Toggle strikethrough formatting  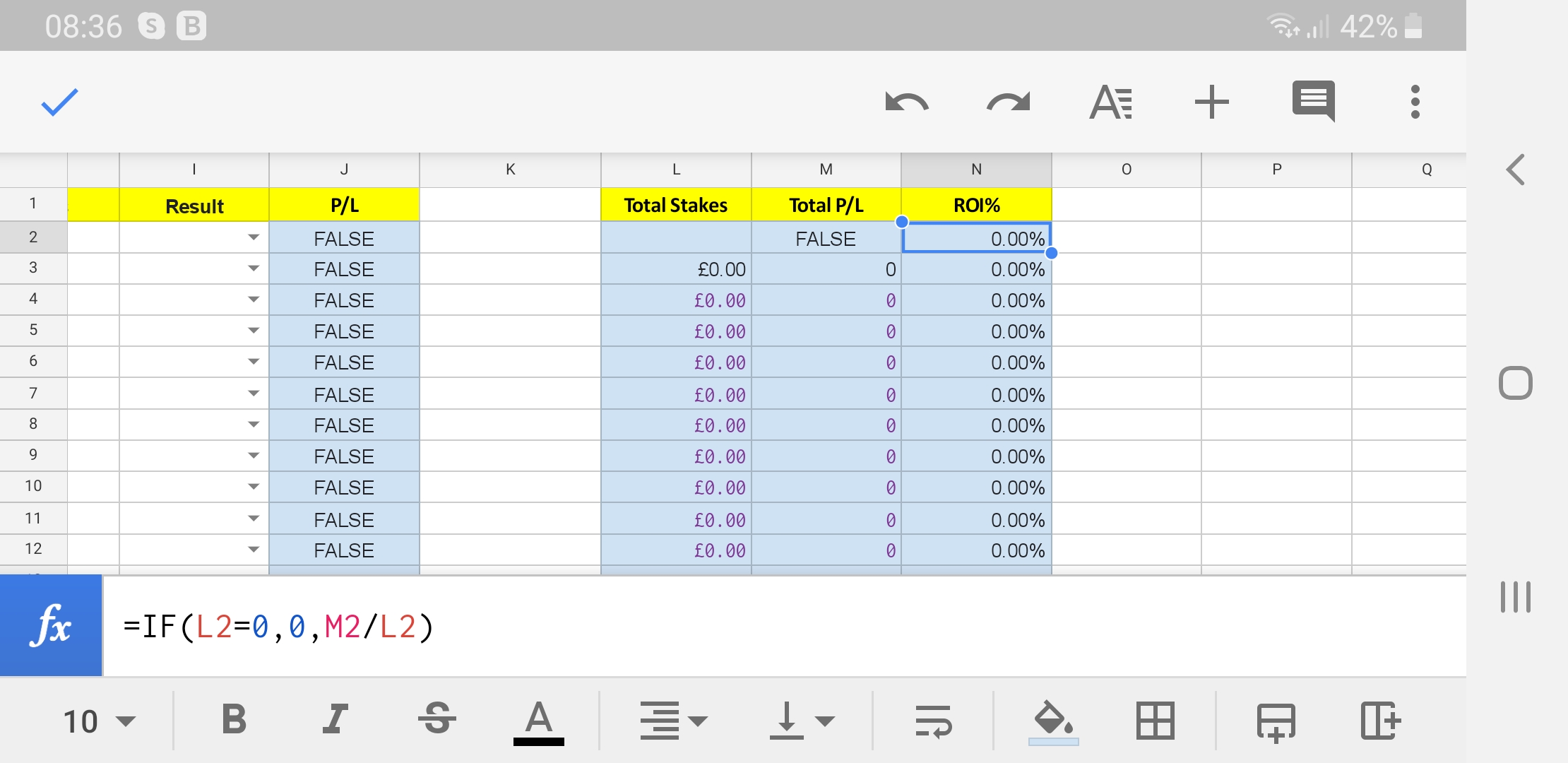437,720
